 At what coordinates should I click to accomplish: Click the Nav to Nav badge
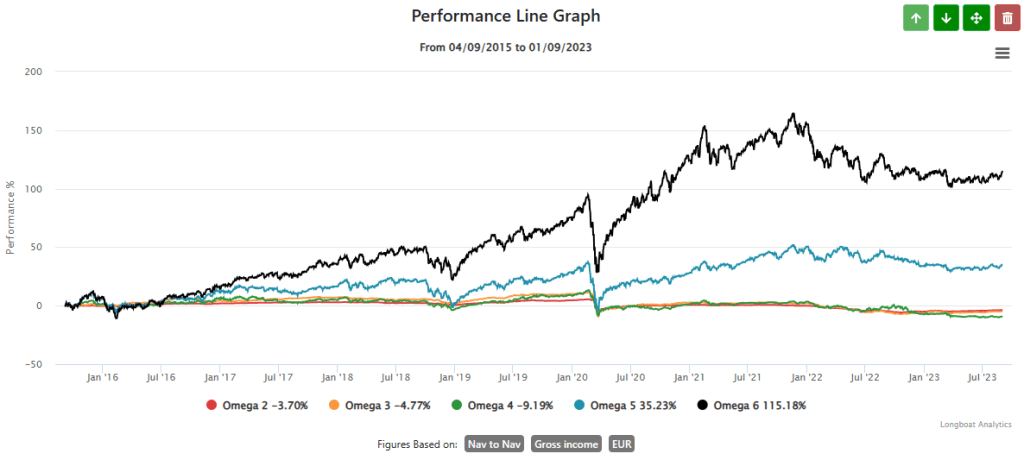[x=495, y=444]
